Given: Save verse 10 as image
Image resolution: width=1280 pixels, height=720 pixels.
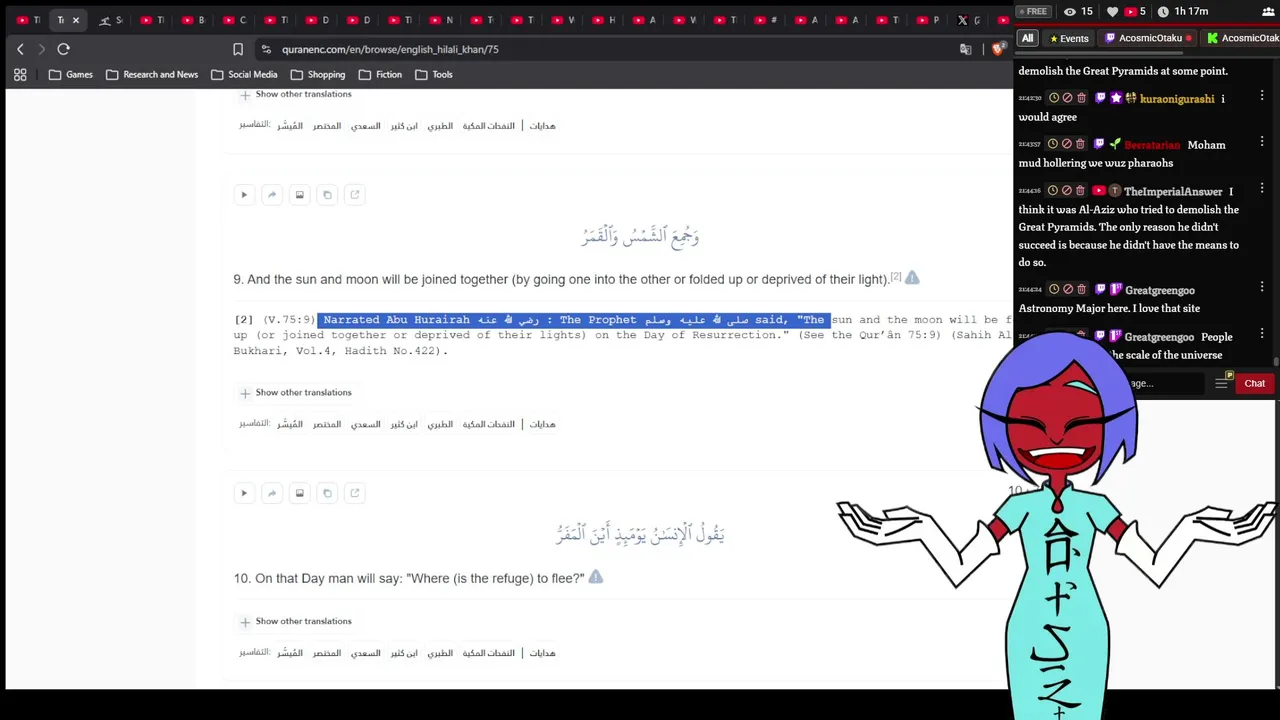Looking at the screenshot, I should tap(299, 493).
